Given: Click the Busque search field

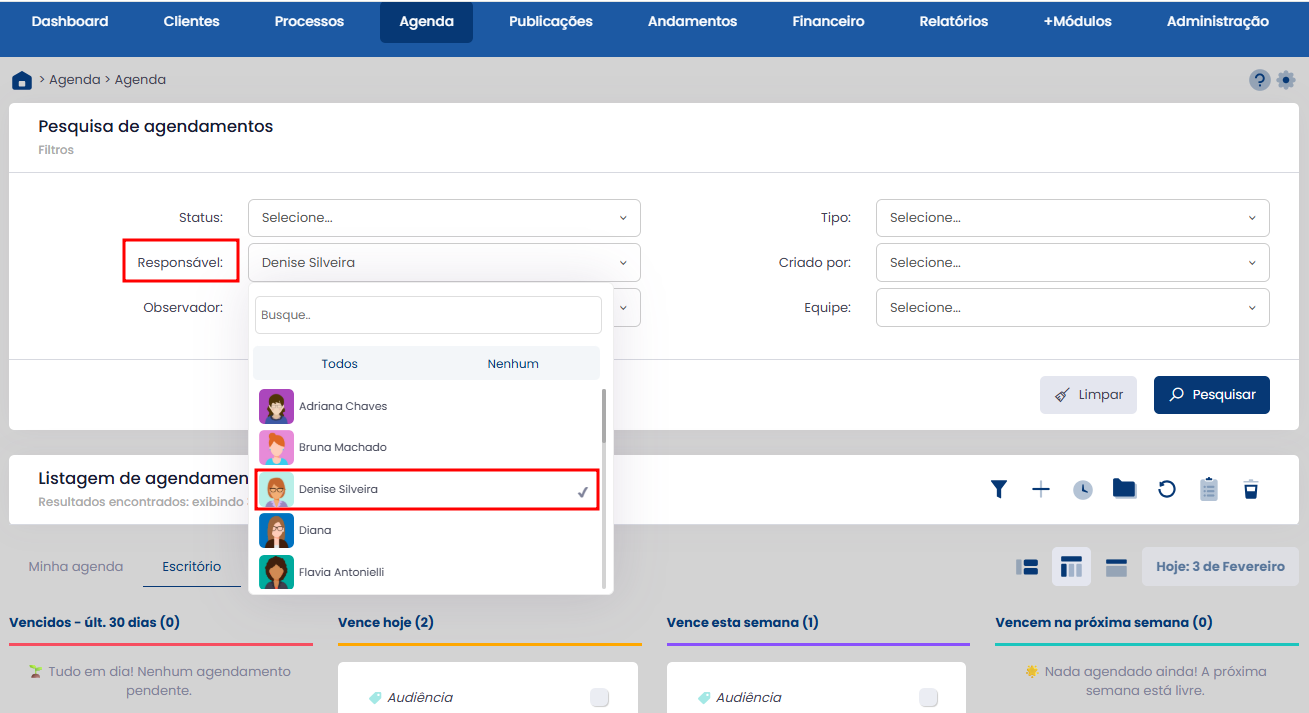Looking at the screenshot, I should [x=428, y=315].
